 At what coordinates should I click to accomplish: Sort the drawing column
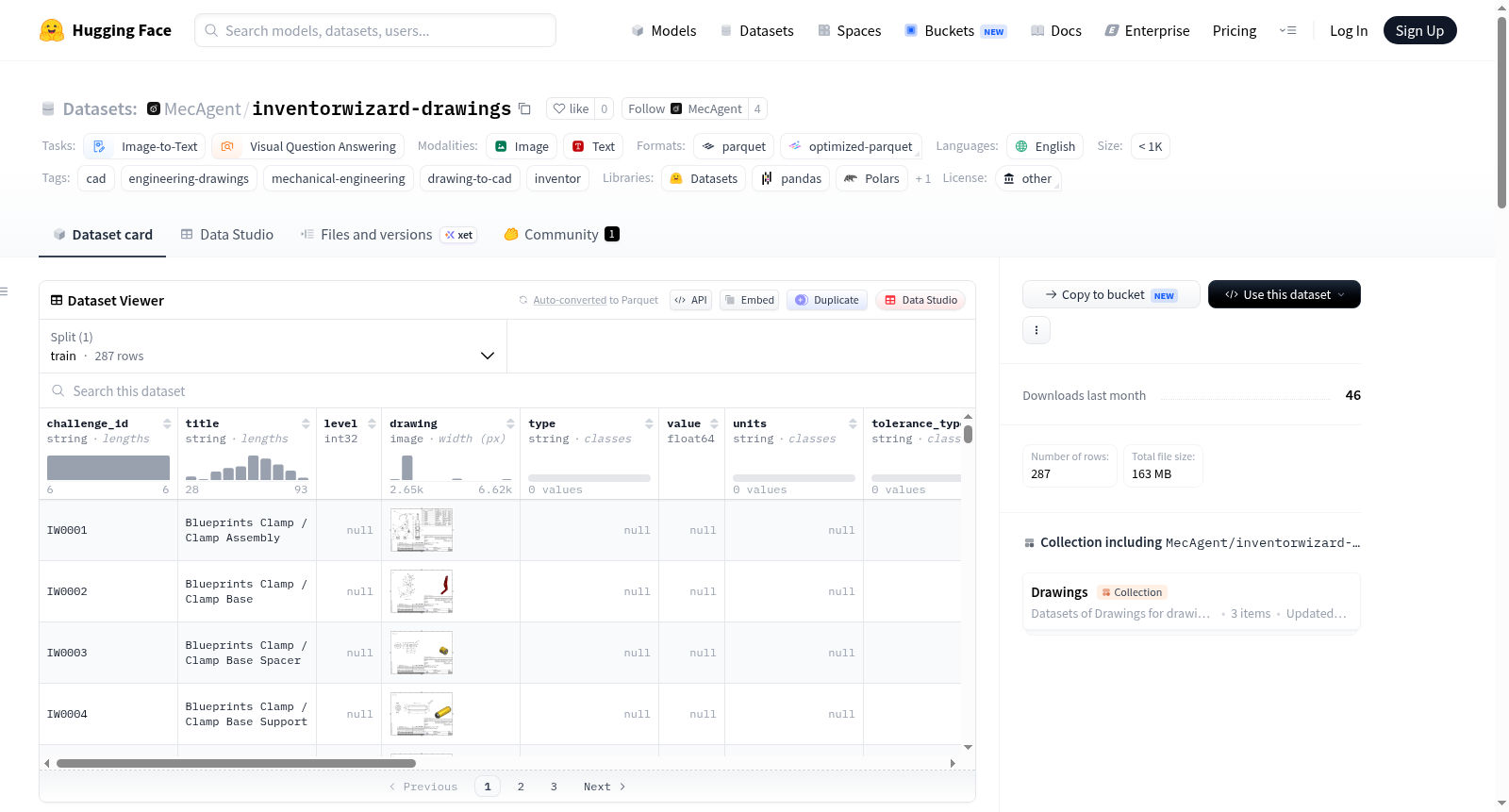[510, 423]
